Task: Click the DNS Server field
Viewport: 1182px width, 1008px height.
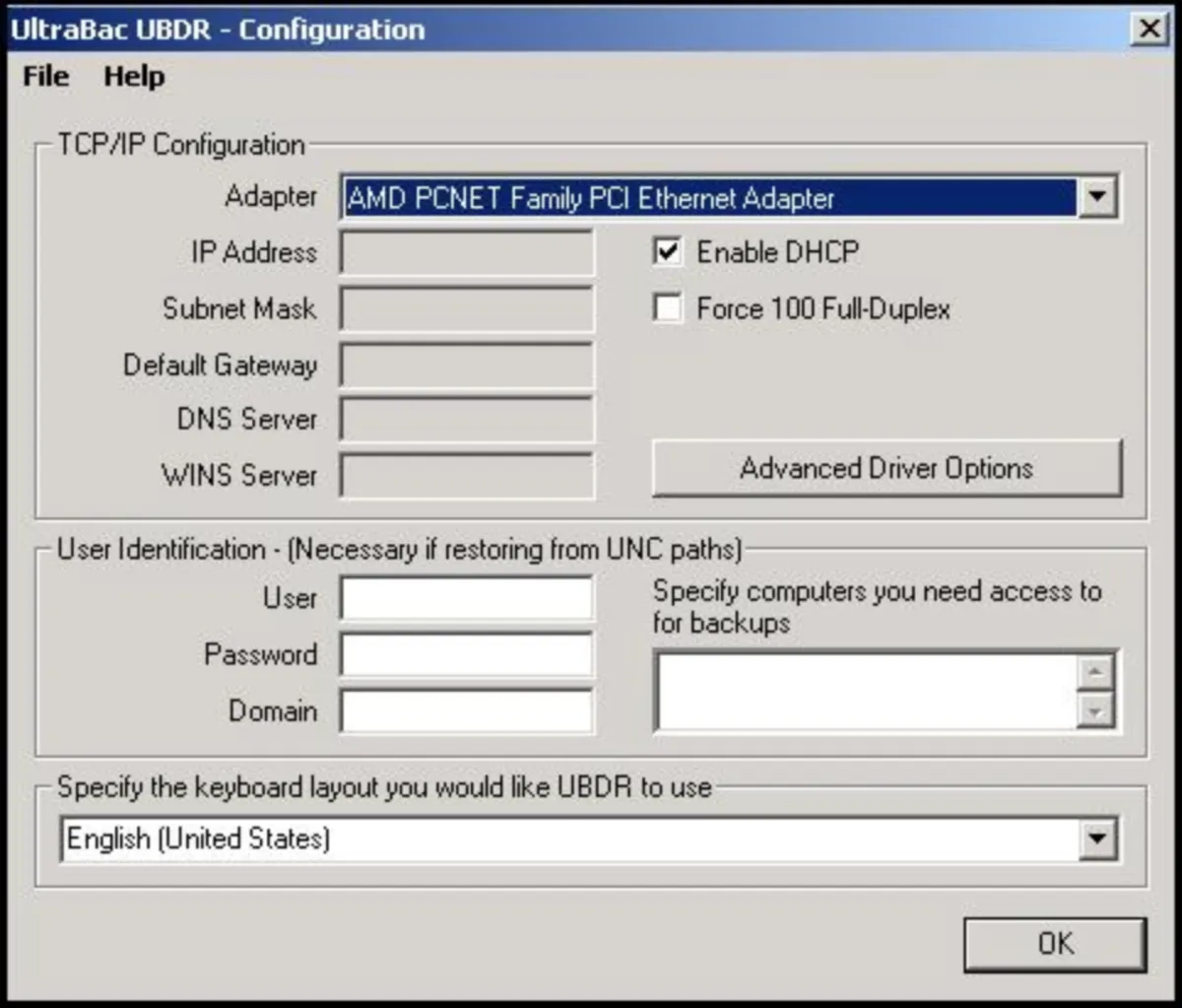Action: coord(467,420)
